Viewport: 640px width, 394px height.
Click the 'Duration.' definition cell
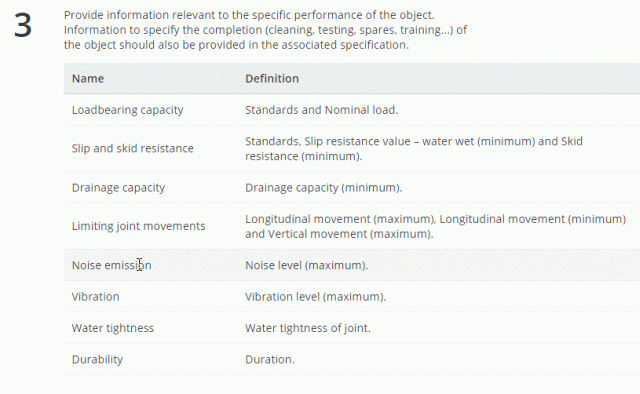pyautogui.click(x=270, y=359)
